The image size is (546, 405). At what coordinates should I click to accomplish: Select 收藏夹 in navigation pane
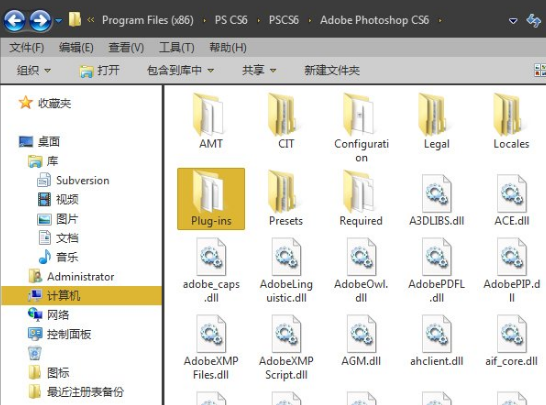pyautogui.click(x=45, y=103)
